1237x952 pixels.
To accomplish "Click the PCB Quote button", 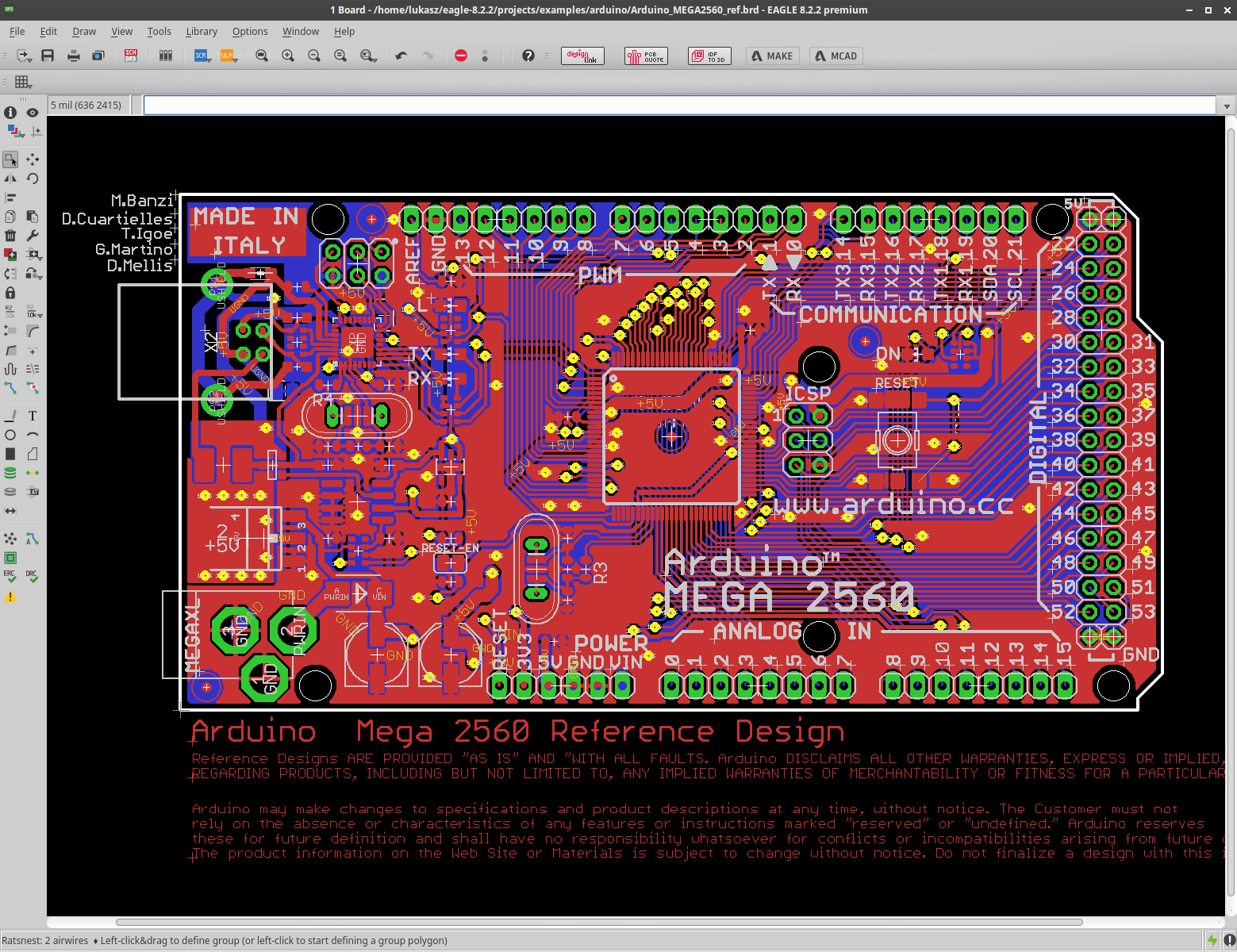I will [x=646, y=56].
